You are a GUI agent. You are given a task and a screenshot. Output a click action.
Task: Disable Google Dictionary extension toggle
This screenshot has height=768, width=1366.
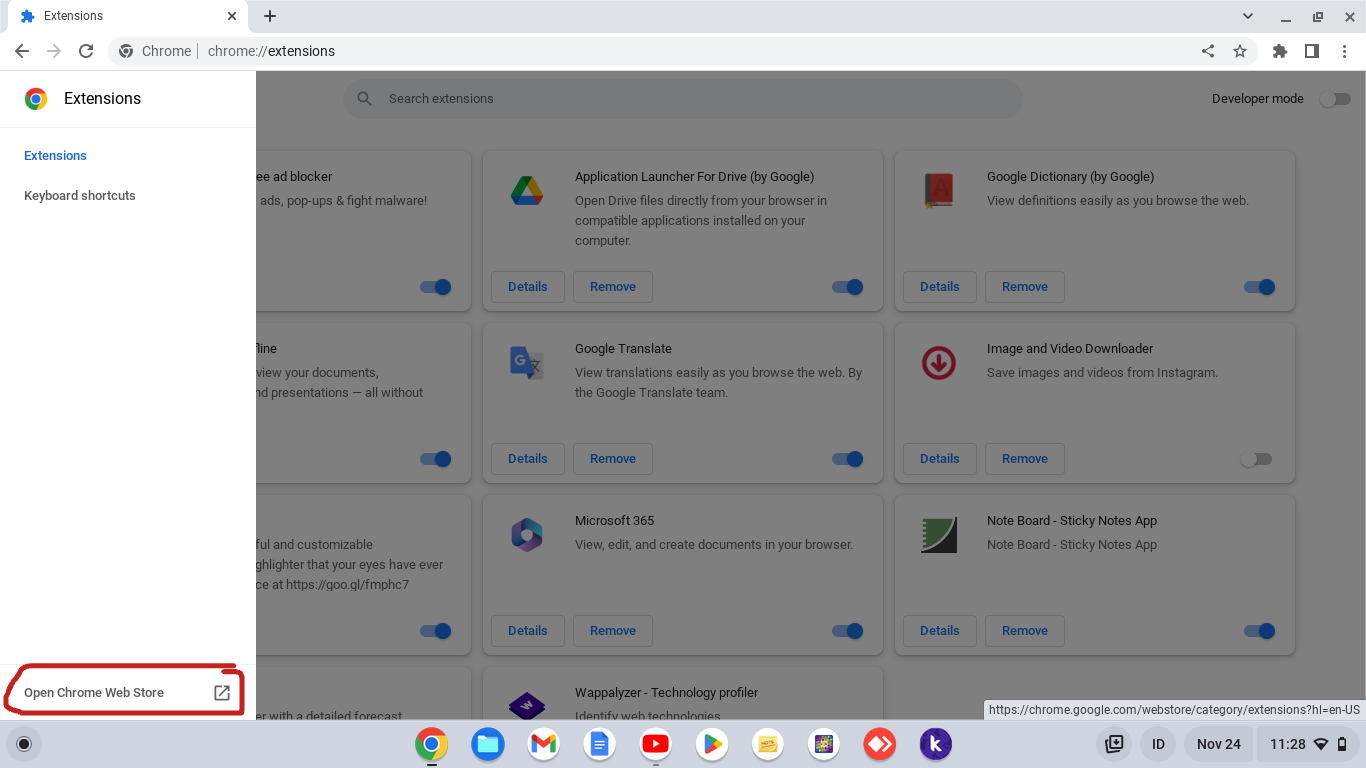(x=1260, y=287)
